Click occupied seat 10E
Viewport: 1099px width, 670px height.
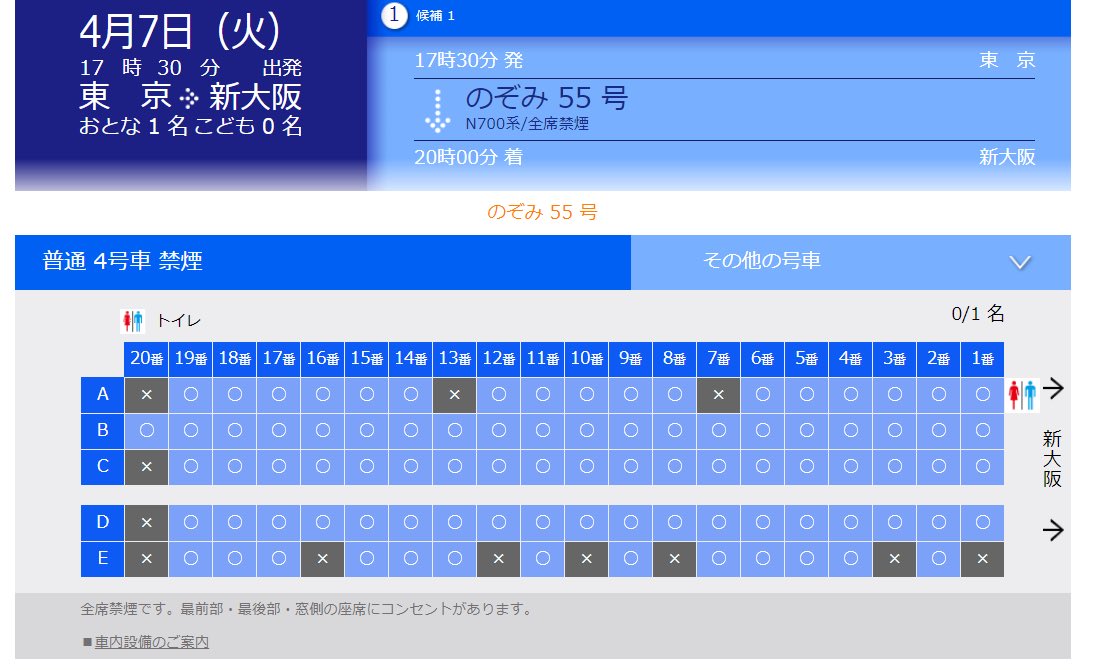[x=587, y=559]
